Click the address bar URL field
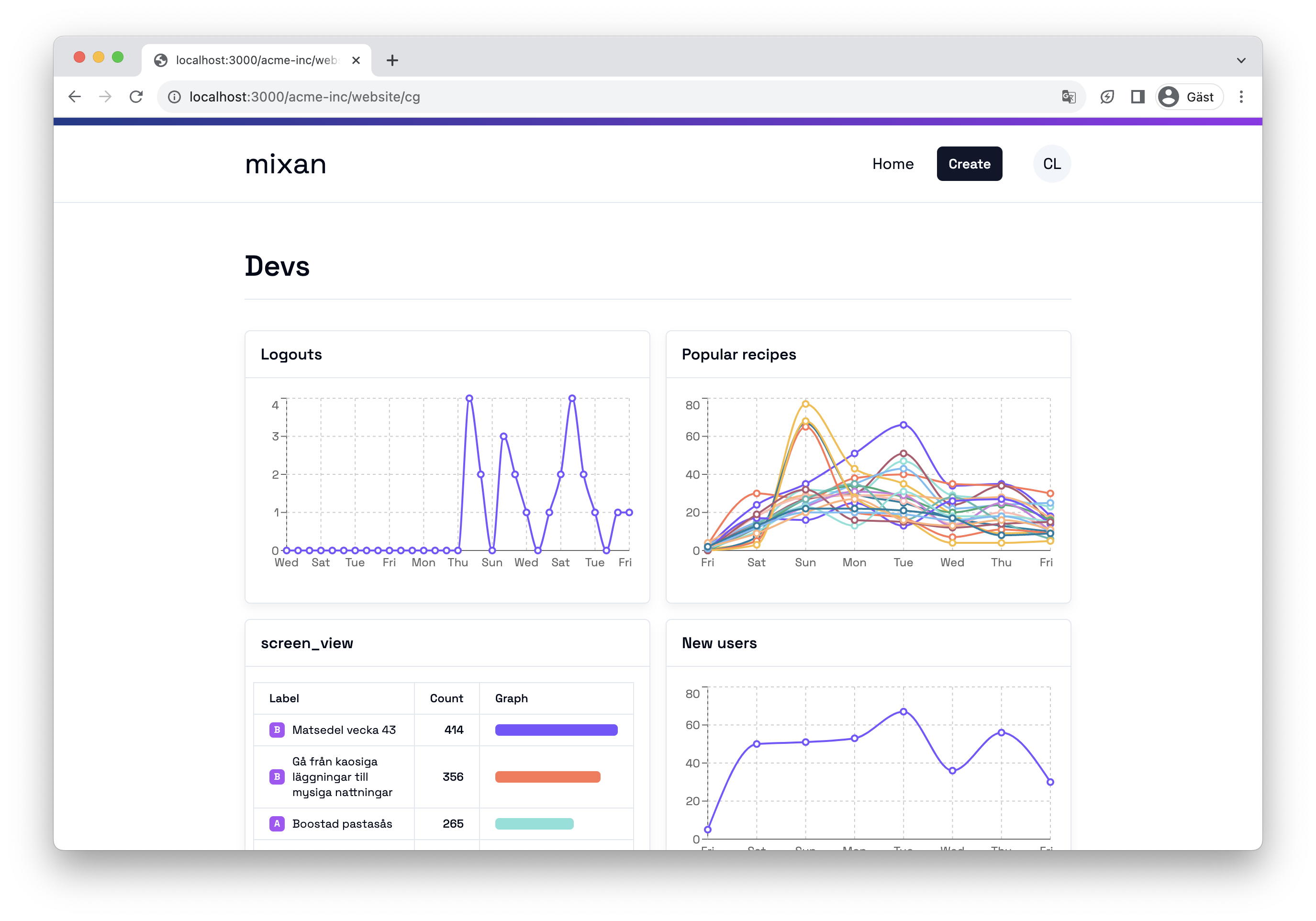The image size is (1316, 921). pos(573,97)
